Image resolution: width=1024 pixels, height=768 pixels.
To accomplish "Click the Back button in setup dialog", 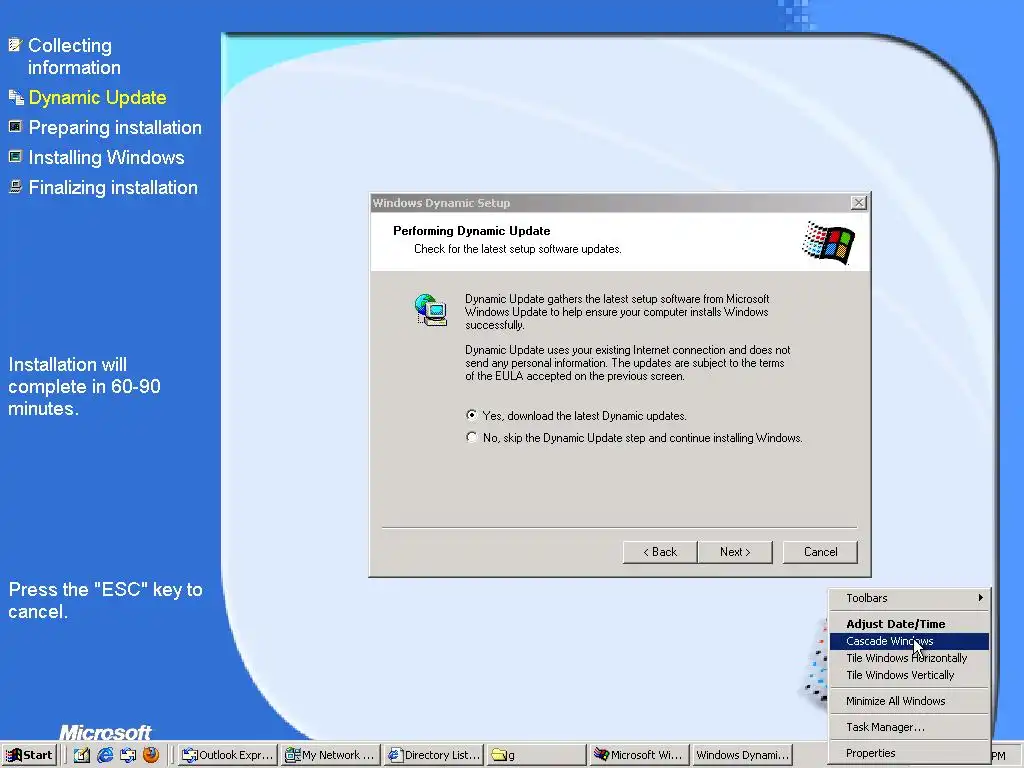I will [660, 552].
